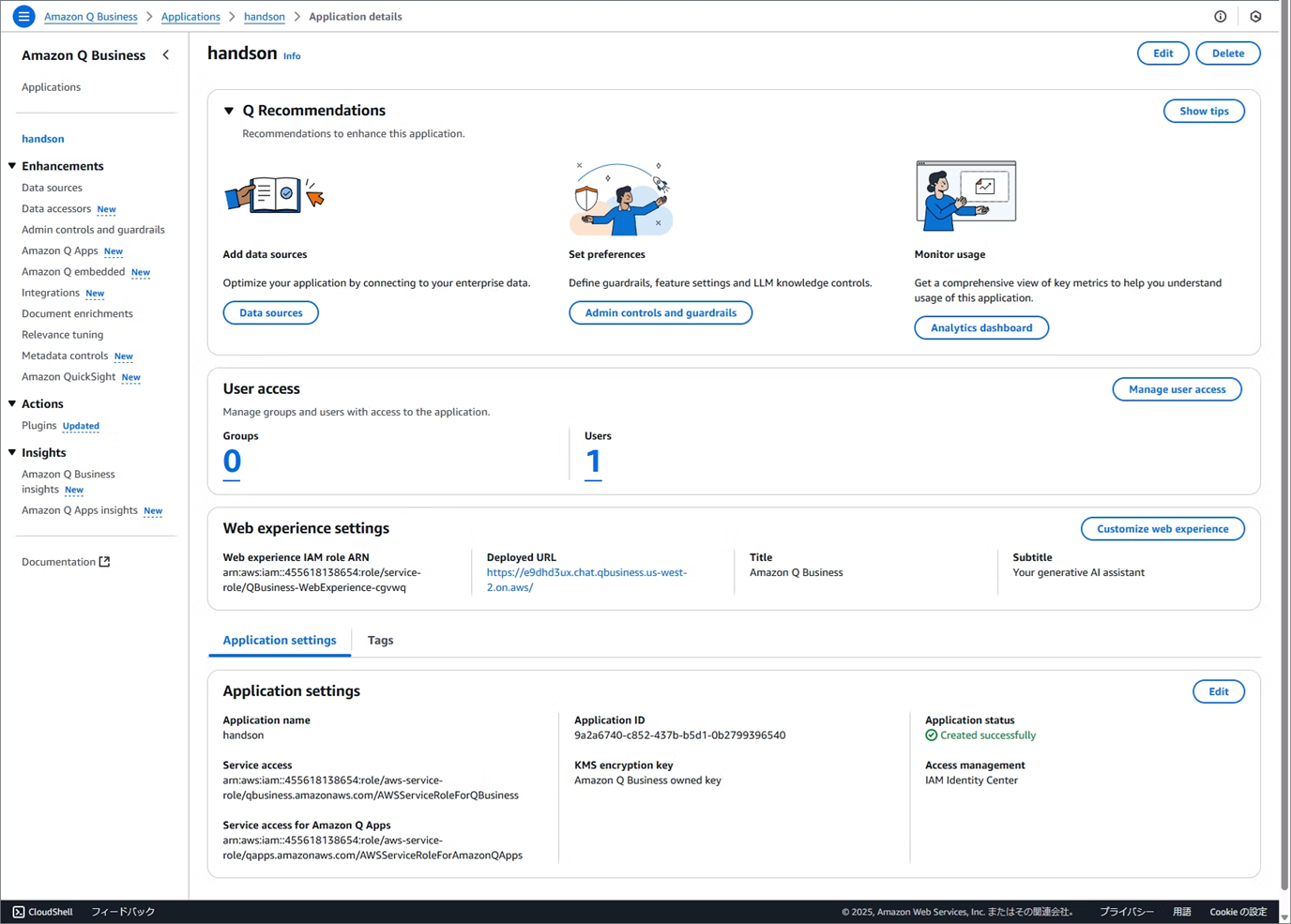Open Amazon Q Business insights sidebar item
This screenshot has width=1291, height=924.
pos(68,481)
